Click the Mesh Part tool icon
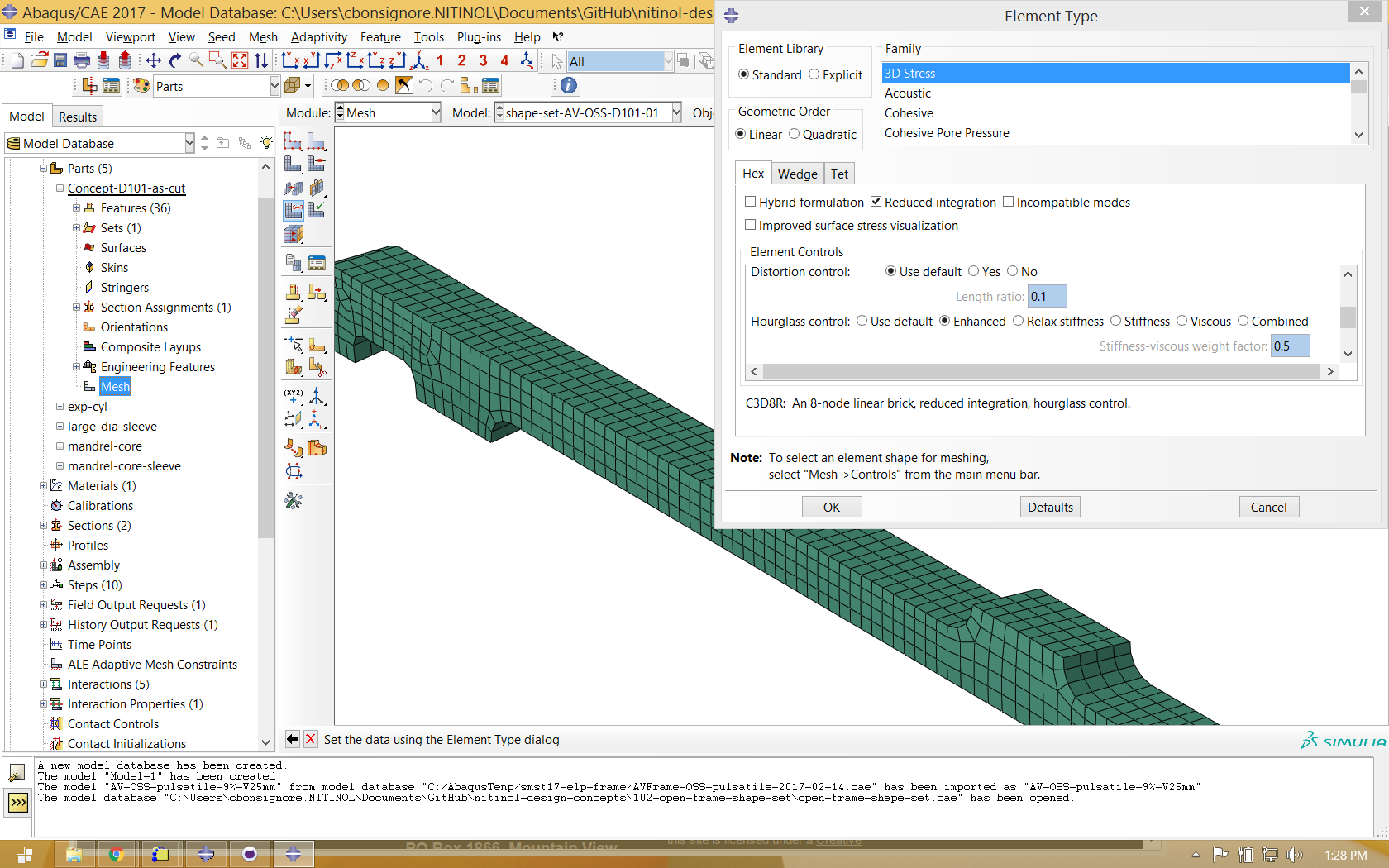This screenshot has width=1389, height=868. (x=294, y=165)
